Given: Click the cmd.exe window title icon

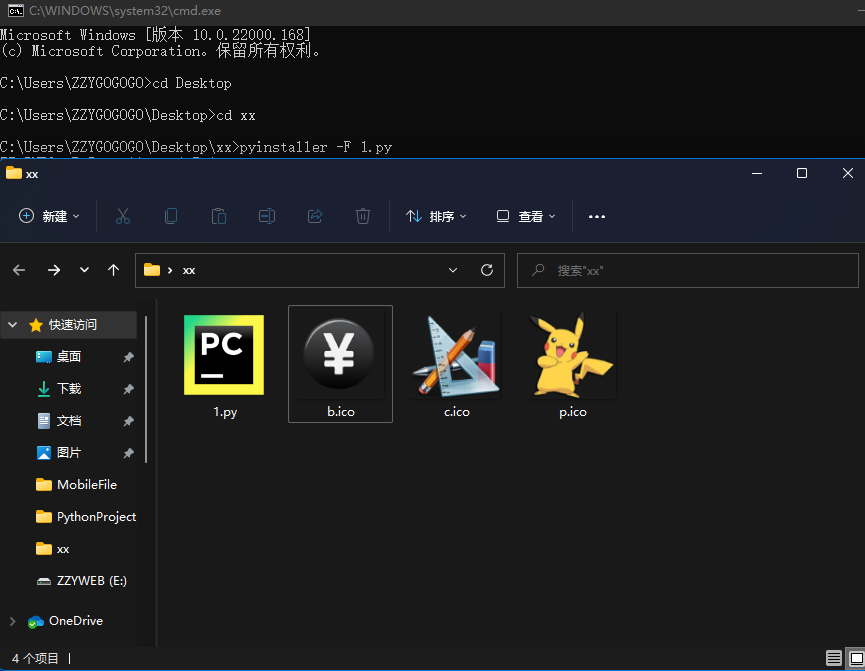Looking at the screenshot, I should click(x=15, y=10).
